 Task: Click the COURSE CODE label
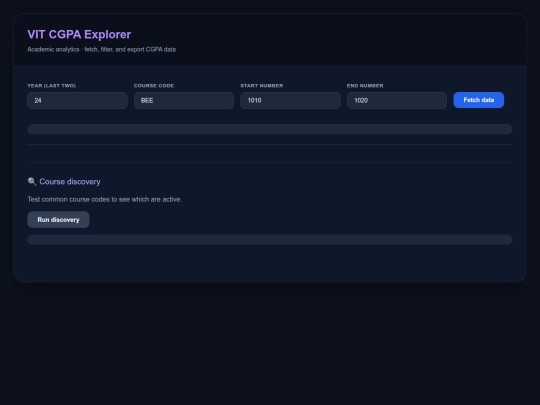point(154,85)
